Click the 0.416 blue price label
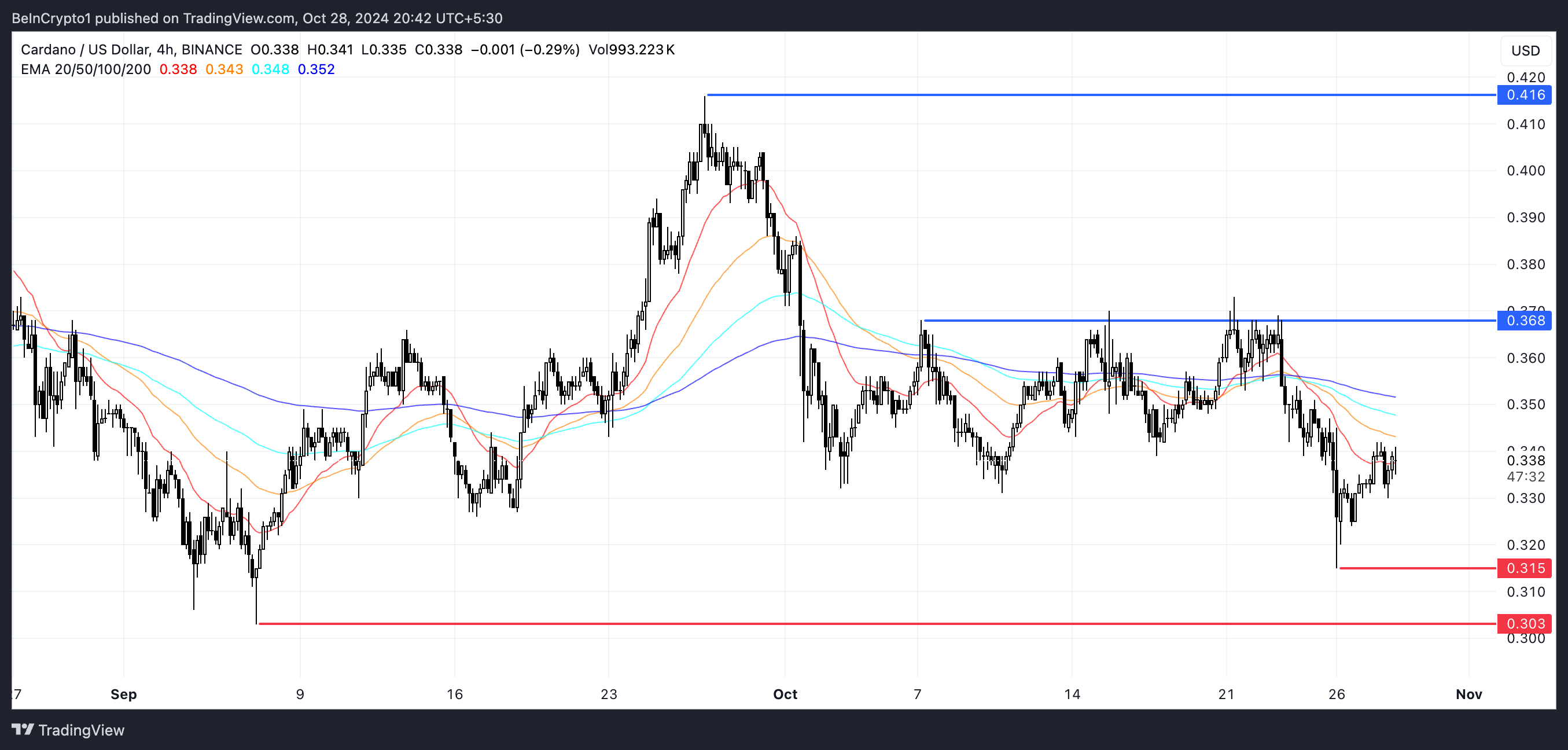 pyautogui.click(x=1525, y=95)
